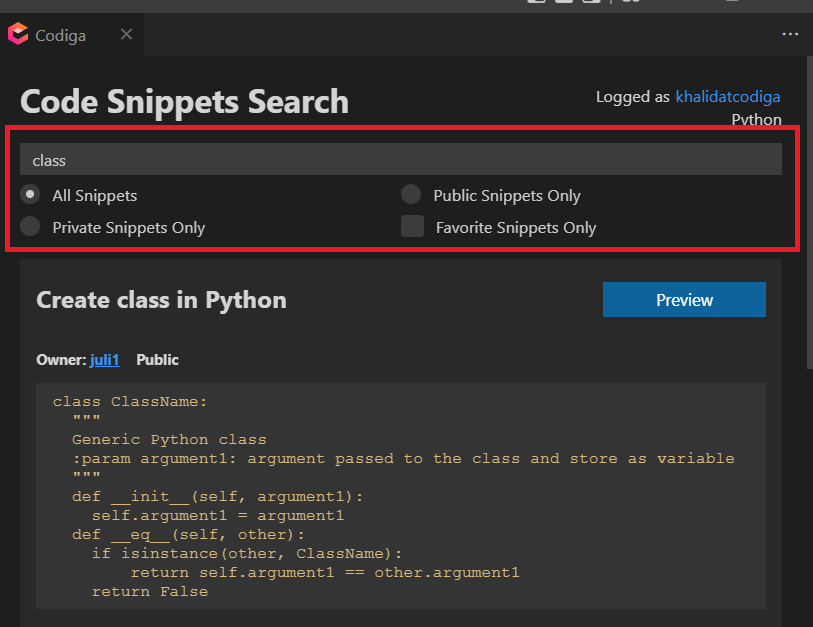Click the 'Public' visibility label
This screenshot has width=813, height=627.
click(x=157, y=360)
